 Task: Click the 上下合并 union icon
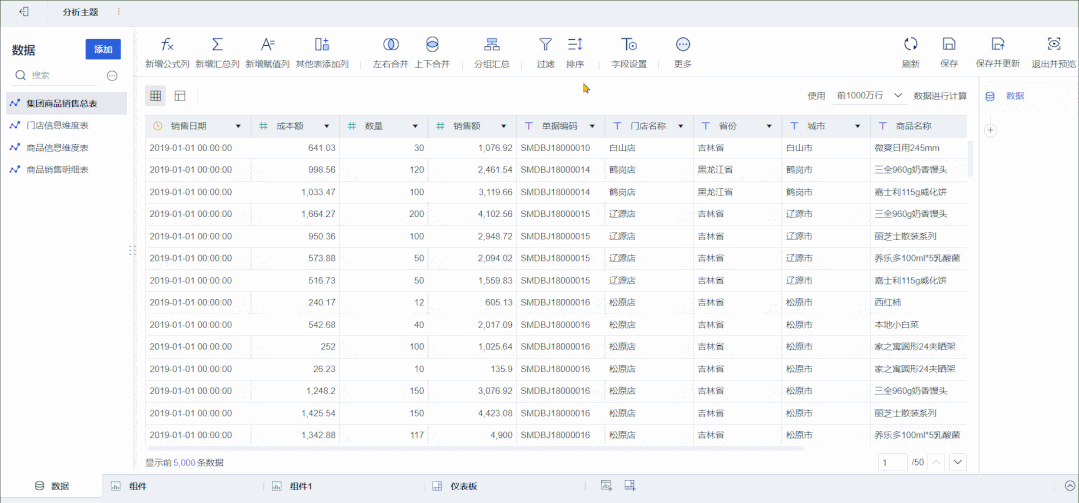pyautogui.click(x=432, y=45)
